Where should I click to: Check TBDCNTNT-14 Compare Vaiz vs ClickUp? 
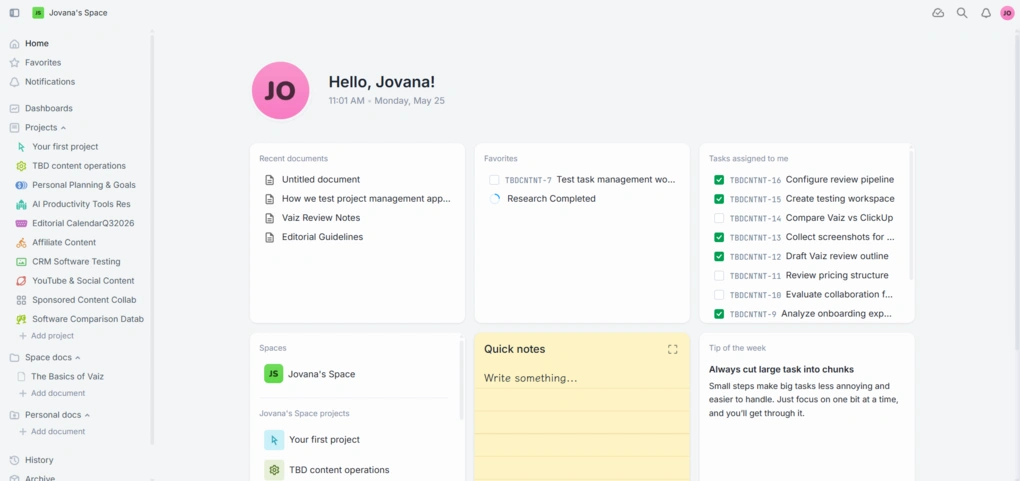click(x=719, y=218)
